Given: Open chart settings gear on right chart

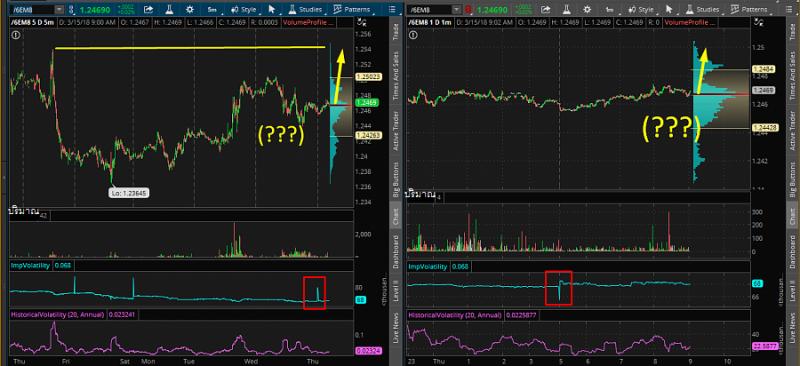Looking at the screenshot, I should 587,9.
